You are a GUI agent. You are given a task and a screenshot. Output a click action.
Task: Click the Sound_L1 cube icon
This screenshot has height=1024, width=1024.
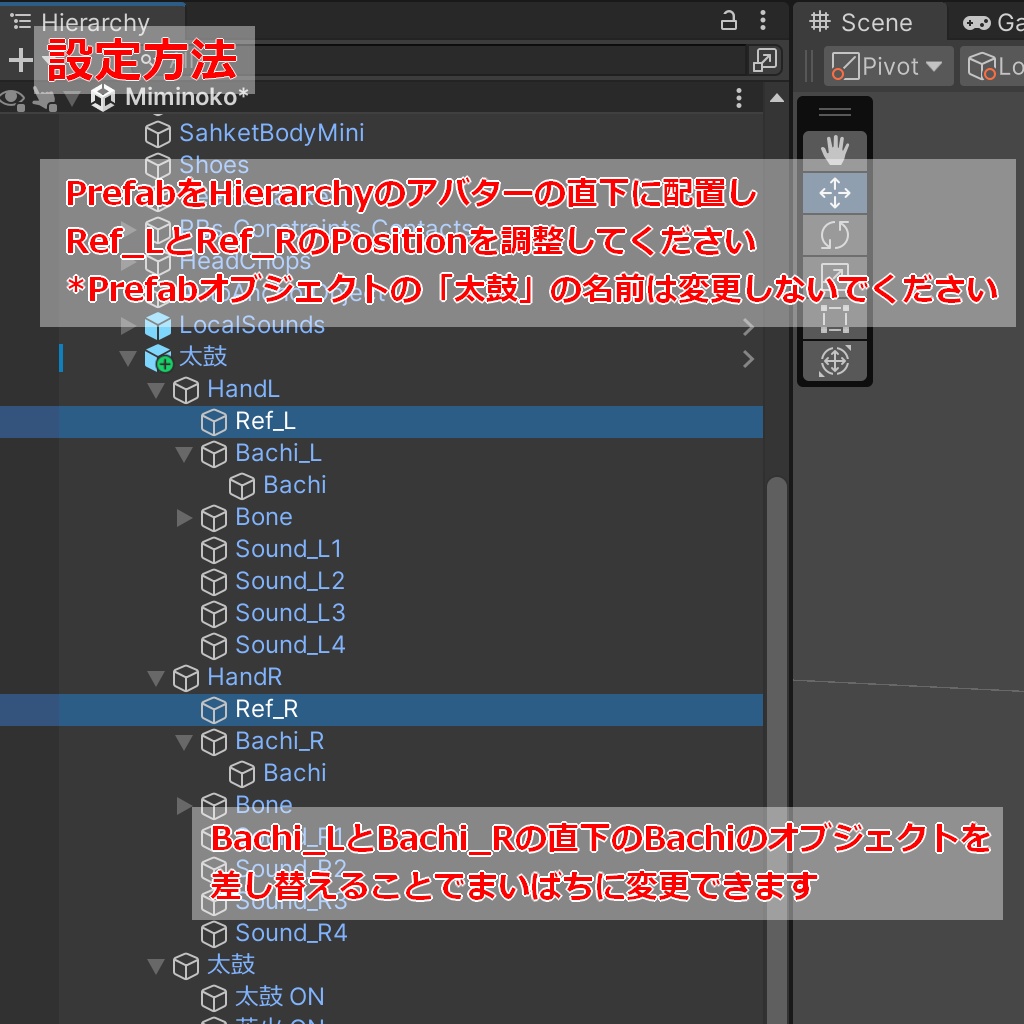click(214, 550)
